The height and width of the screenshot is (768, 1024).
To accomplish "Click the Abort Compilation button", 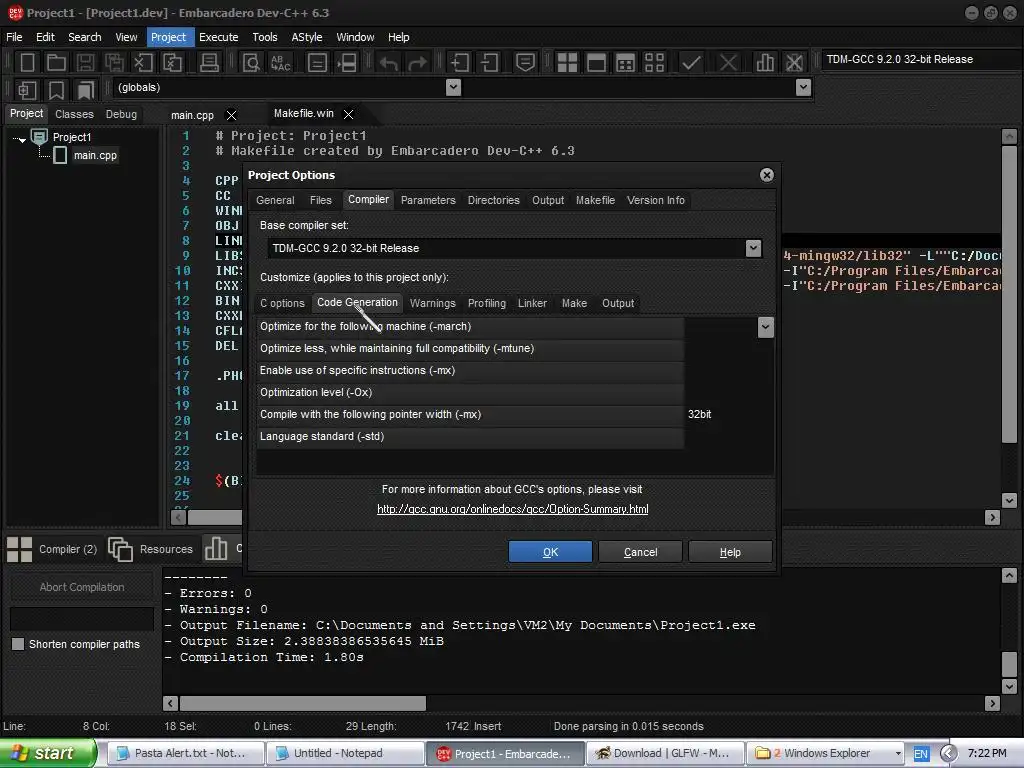I will tap(82, 587).
